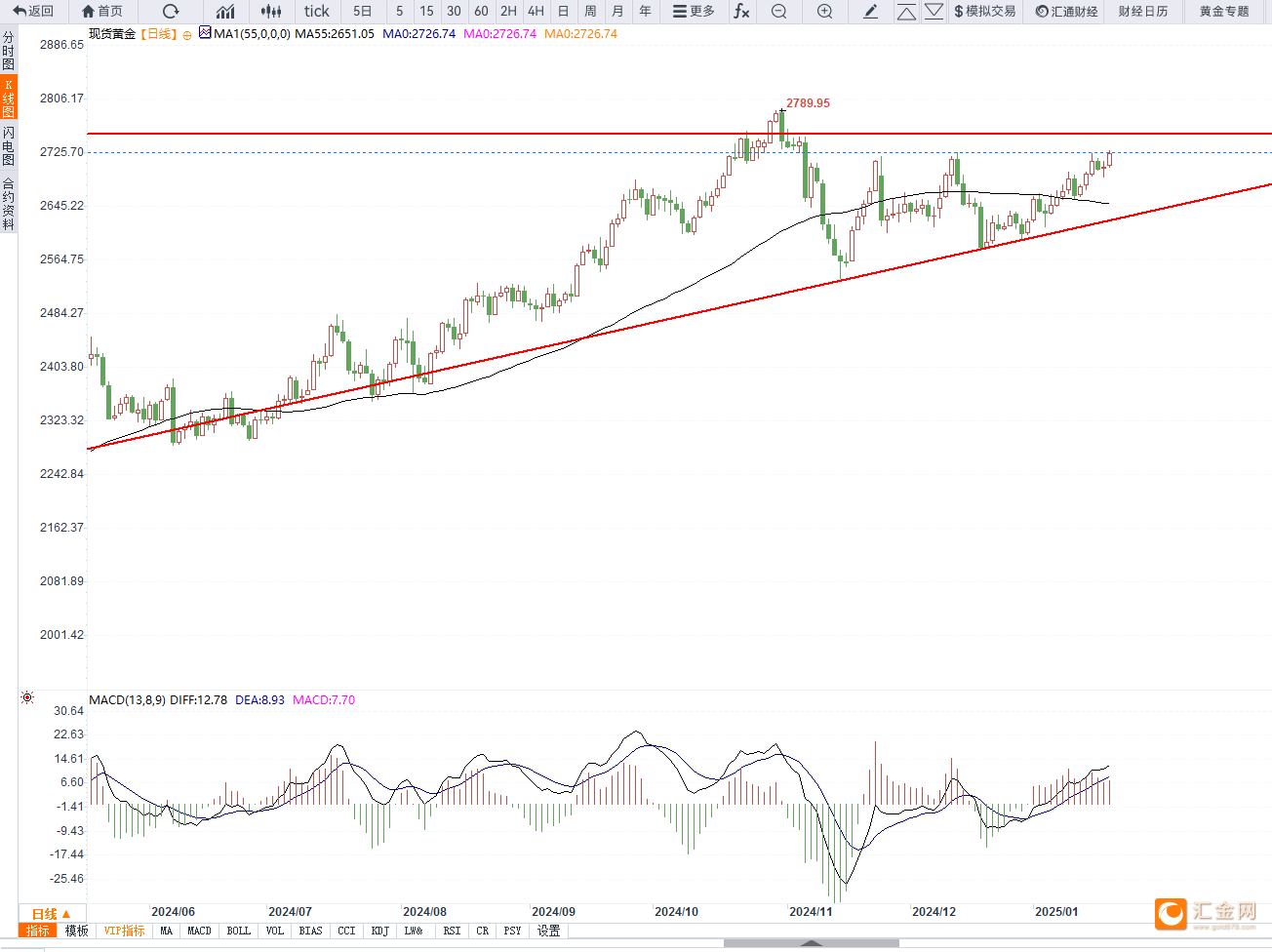Select the 周 weekly timeframe
Image resolution: width=1272 pixels, height=952 pixels.
point(590,12)
